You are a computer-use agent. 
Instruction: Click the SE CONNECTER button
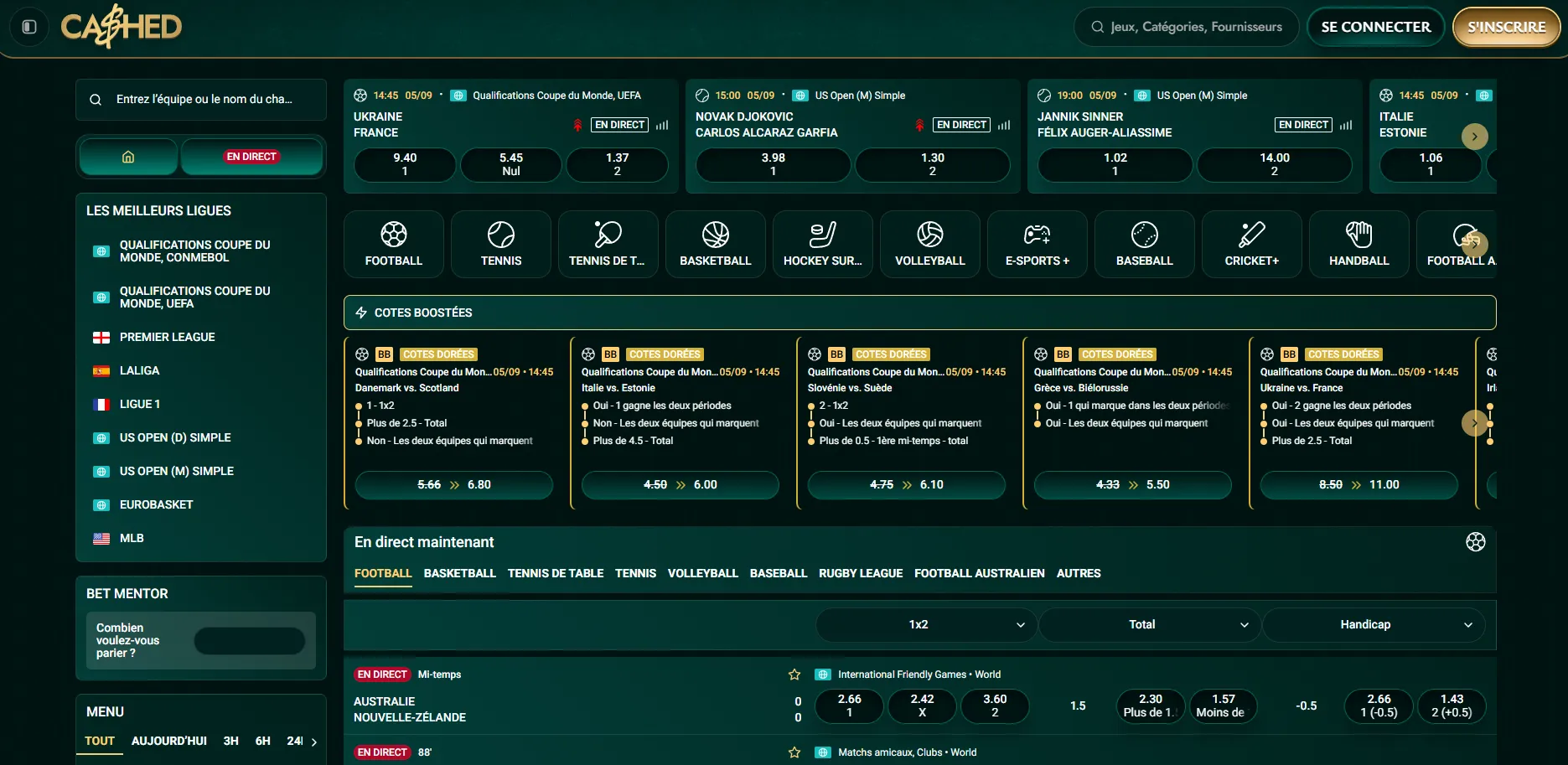pyautogui.click(x=1375, y=27)
